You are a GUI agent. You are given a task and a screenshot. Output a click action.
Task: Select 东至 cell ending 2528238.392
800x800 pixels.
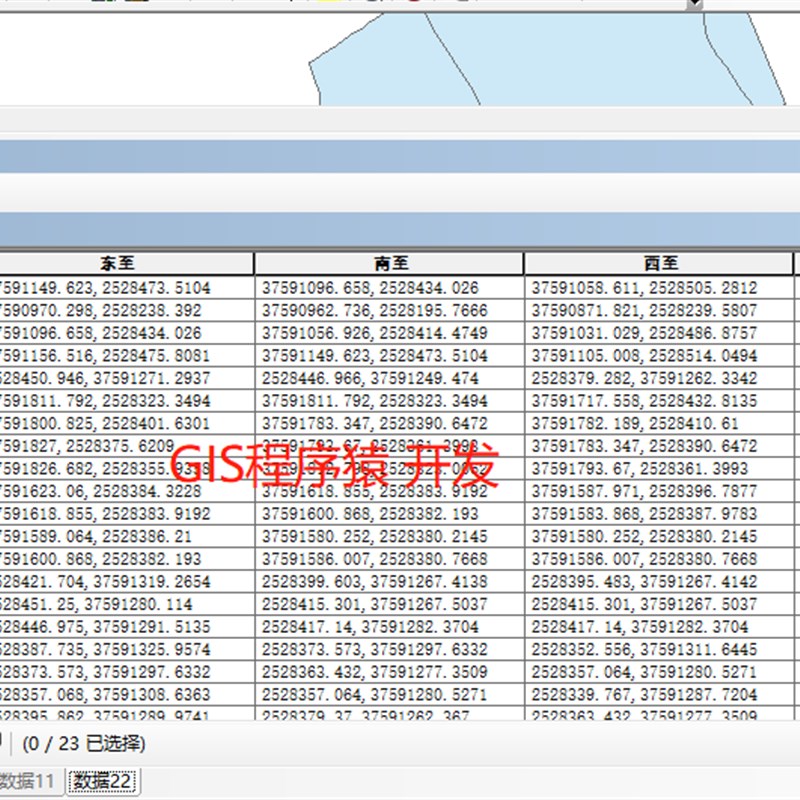(x=127, y=310)
